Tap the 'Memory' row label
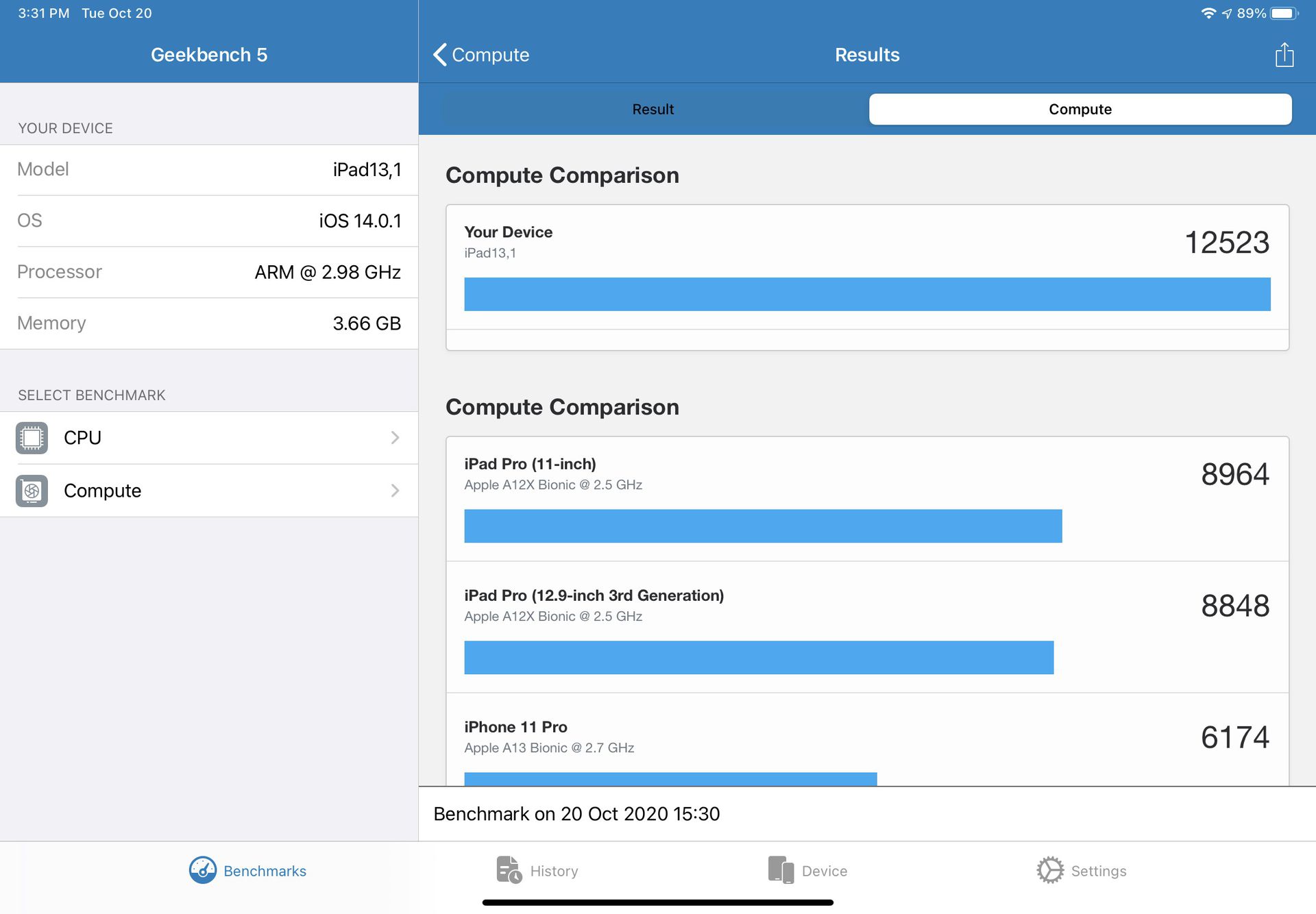The image size is (1316, 914). tap(51, 323)
